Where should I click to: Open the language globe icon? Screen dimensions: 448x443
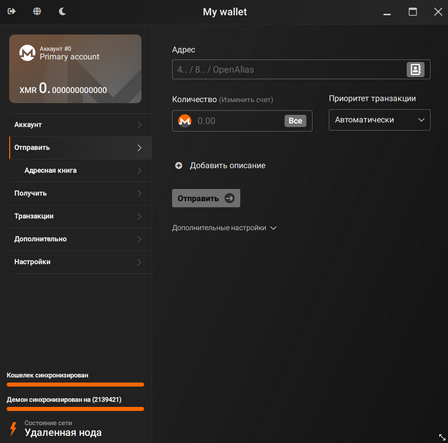[x=37, y=11]
